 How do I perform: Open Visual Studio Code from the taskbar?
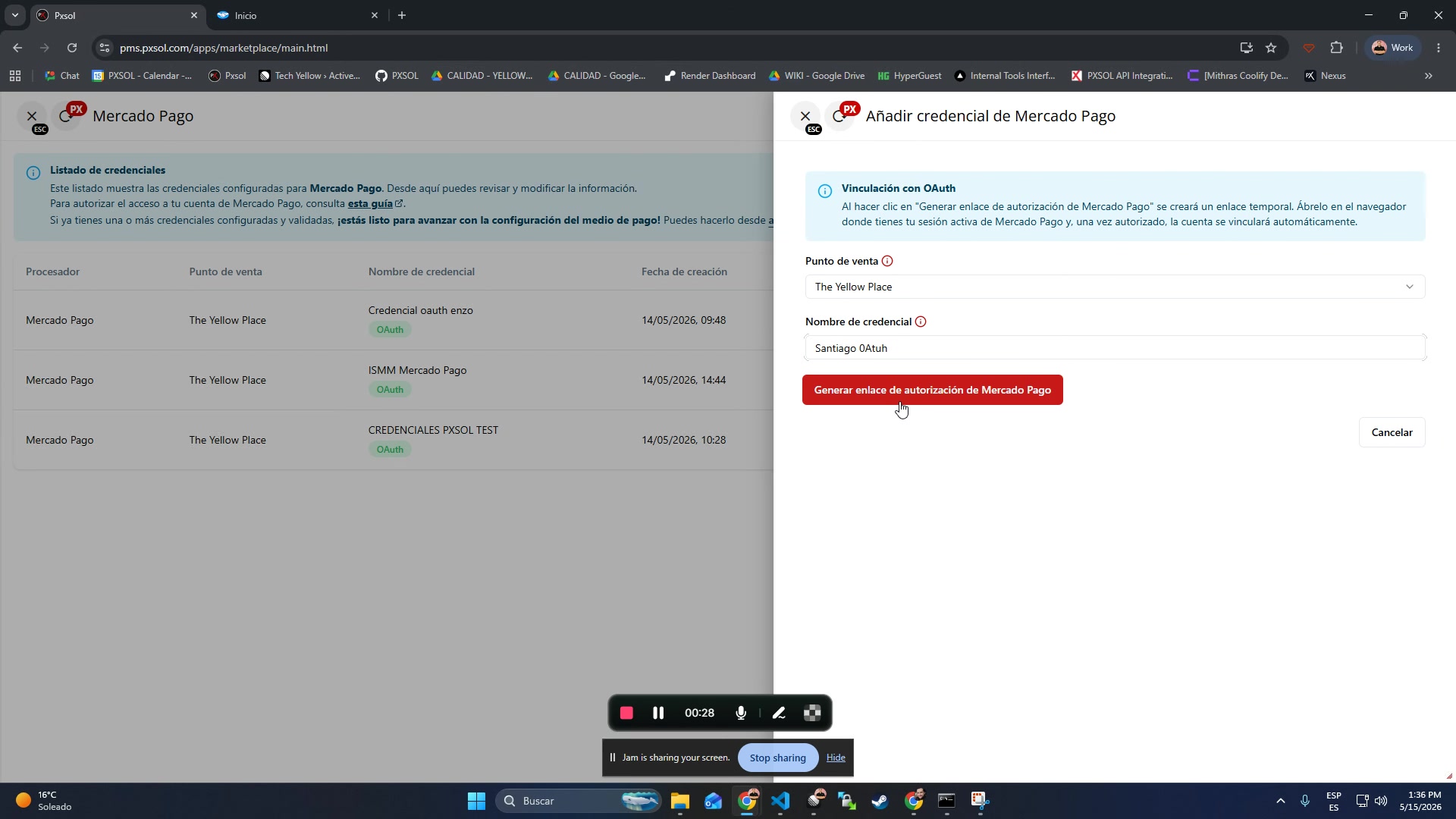[x=780, y=801]
